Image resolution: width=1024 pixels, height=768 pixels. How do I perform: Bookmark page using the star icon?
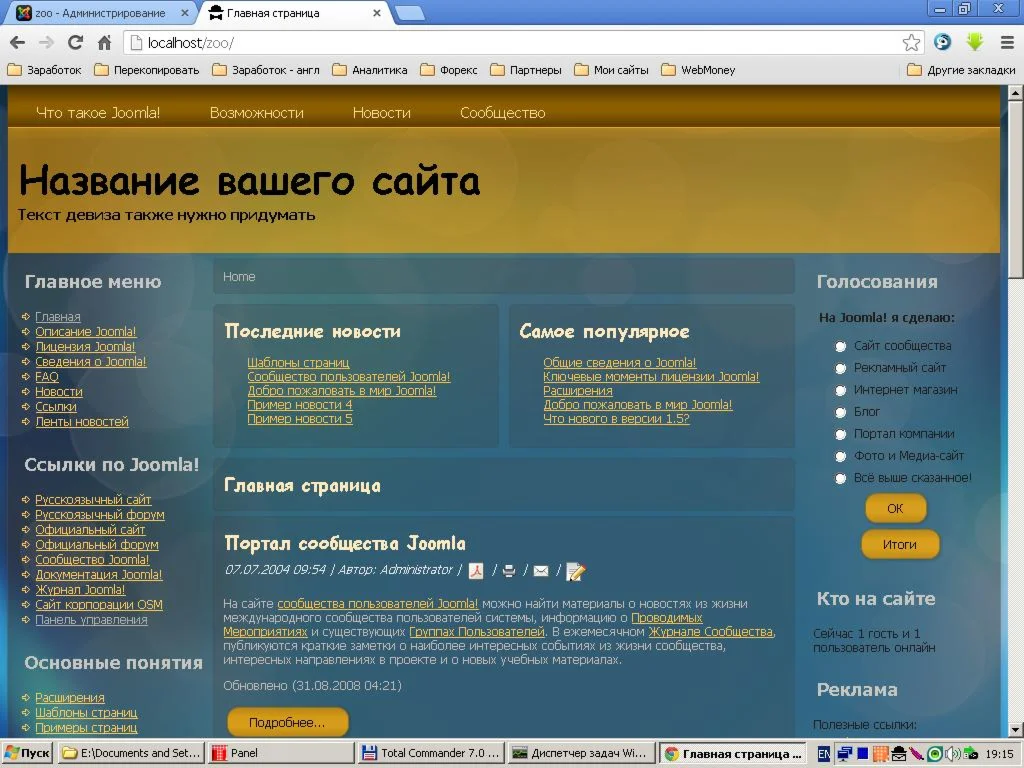(911, 43)
